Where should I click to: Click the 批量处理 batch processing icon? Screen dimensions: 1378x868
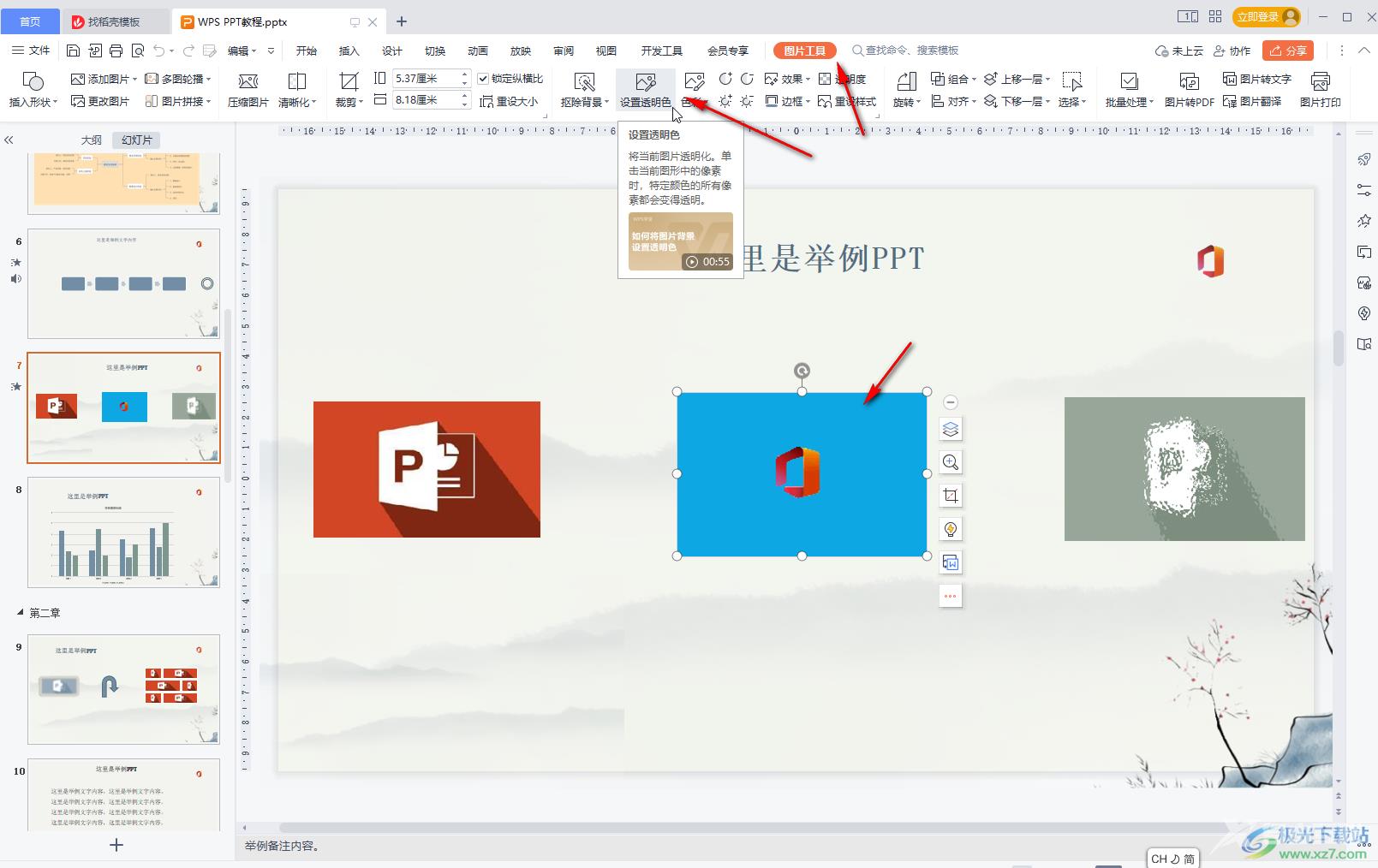1129,90
